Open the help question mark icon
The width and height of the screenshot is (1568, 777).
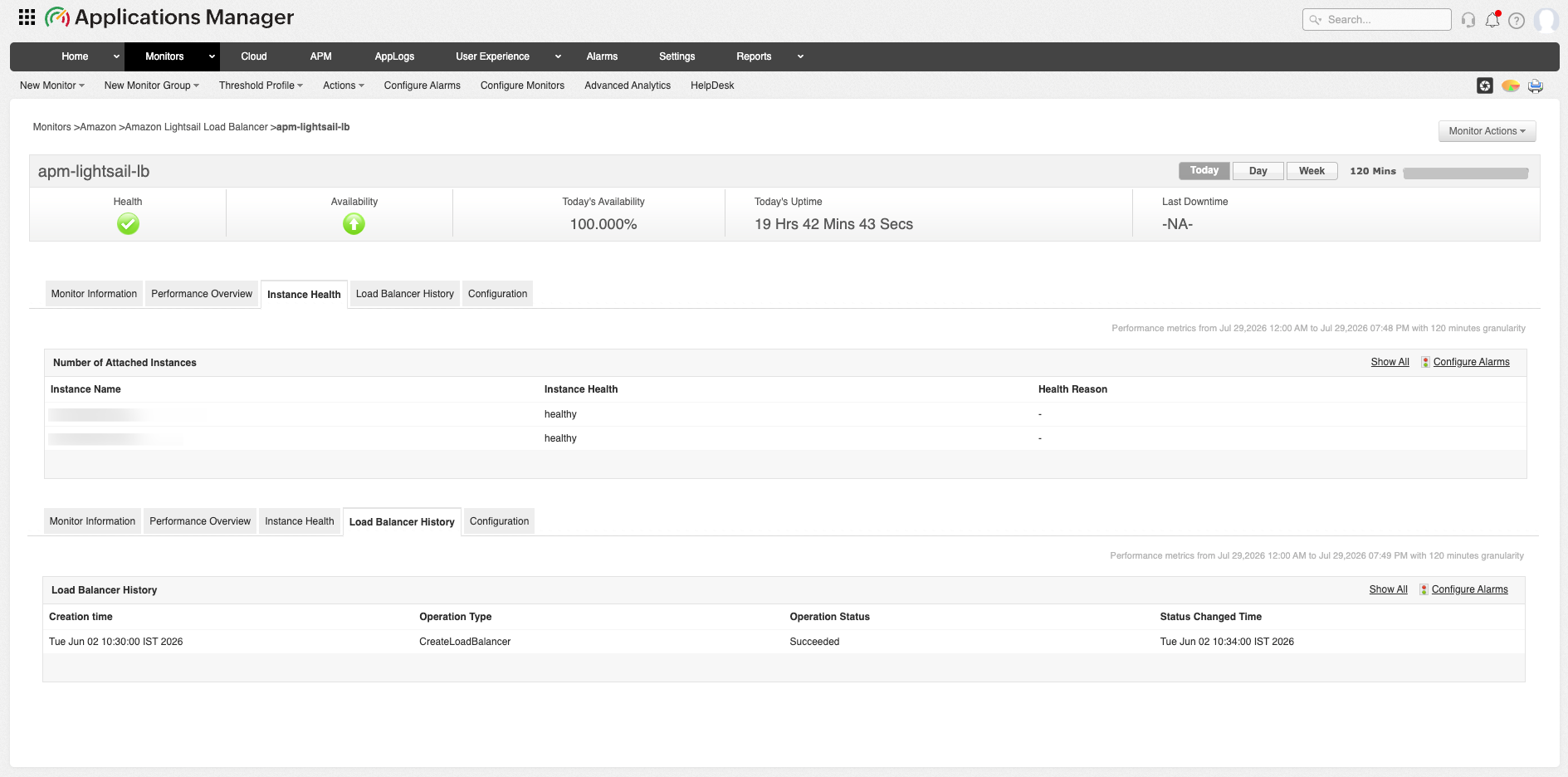[1517, 21]
